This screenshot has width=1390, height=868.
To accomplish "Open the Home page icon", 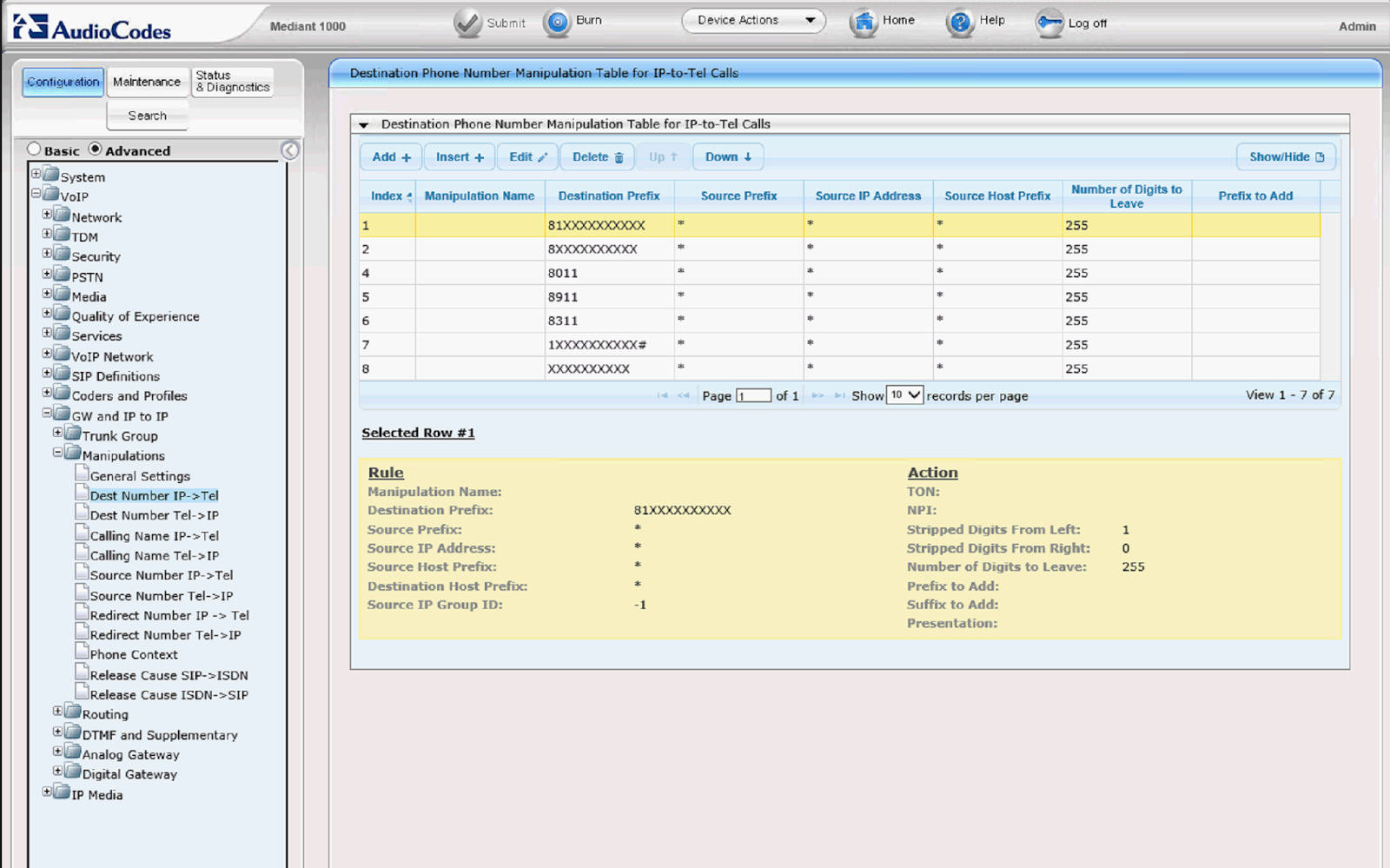I will 863,20.
